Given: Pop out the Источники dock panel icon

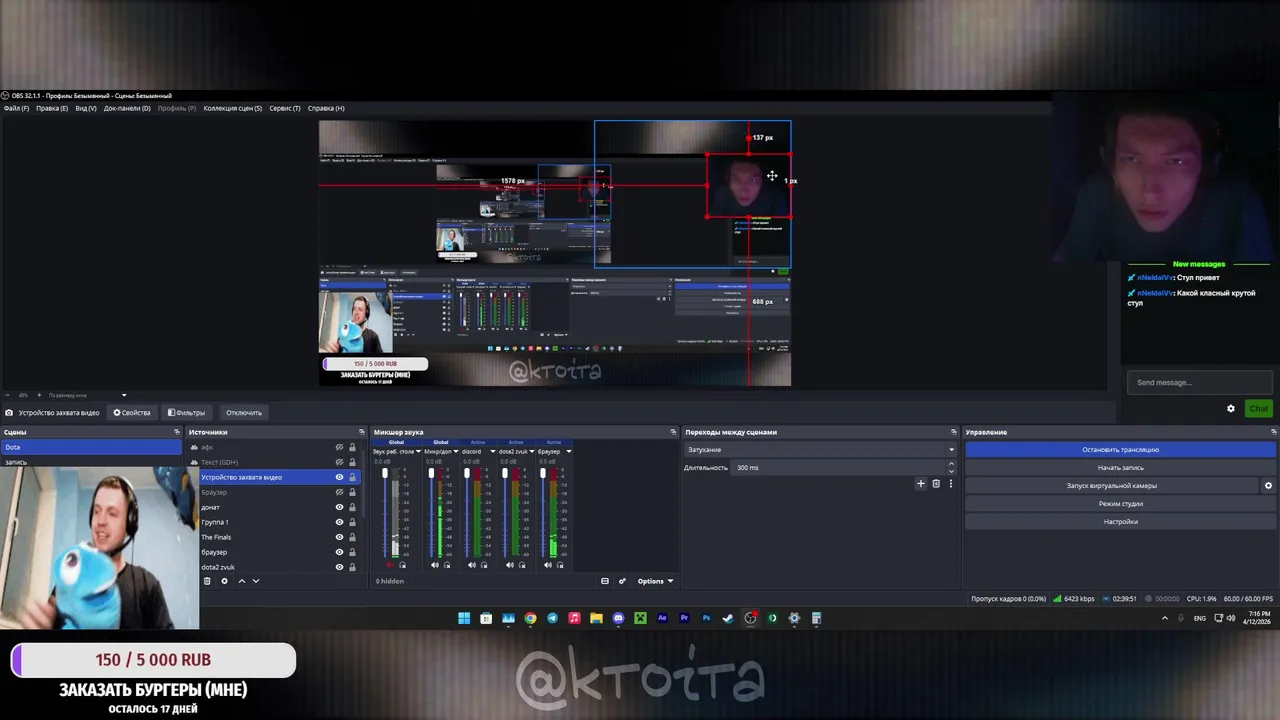Looking at the screenshot, I should pyautogui.click(x=363, y=432).
